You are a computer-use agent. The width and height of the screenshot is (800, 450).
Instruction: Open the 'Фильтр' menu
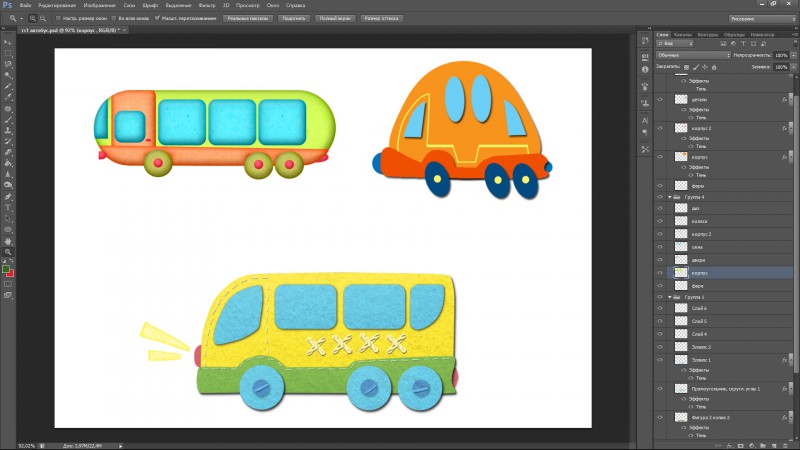[x=207, y=5]
